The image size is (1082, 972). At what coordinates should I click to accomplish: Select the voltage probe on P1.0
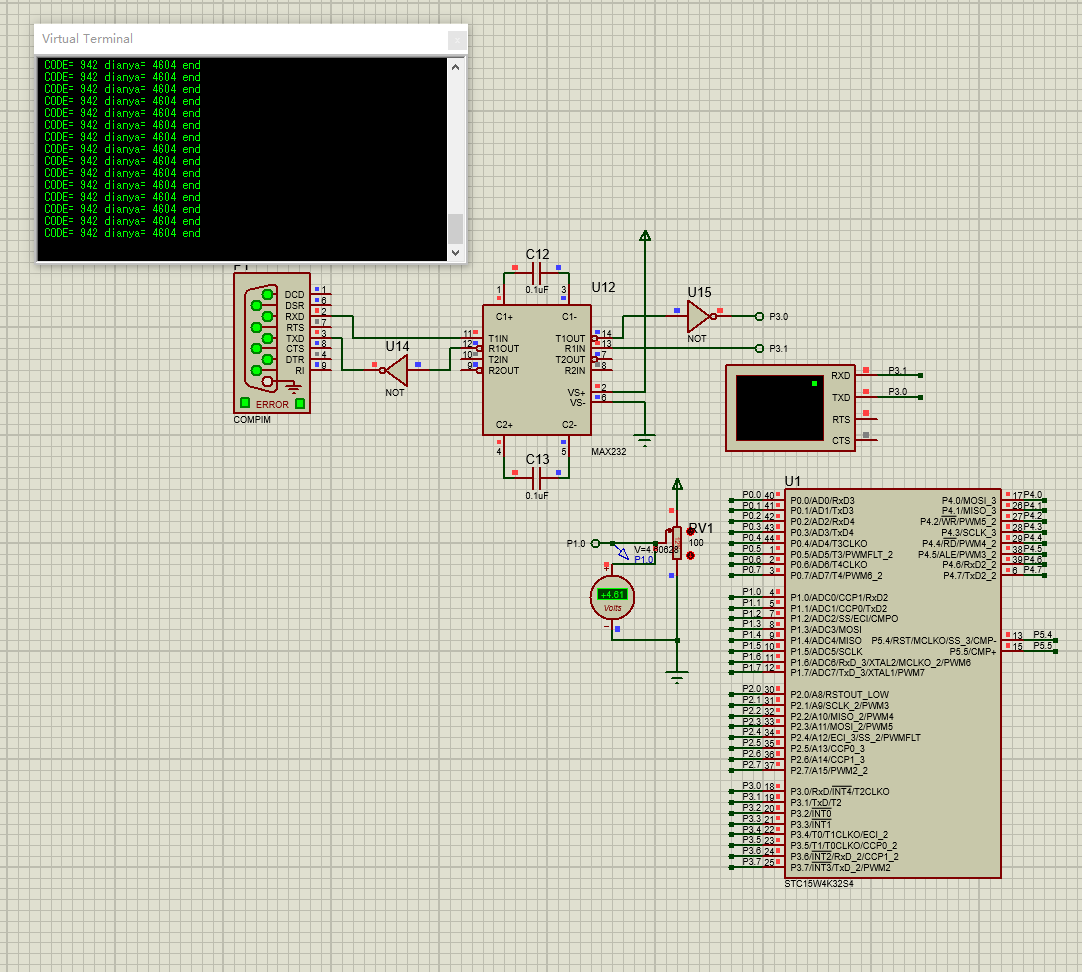click(623, 553)
